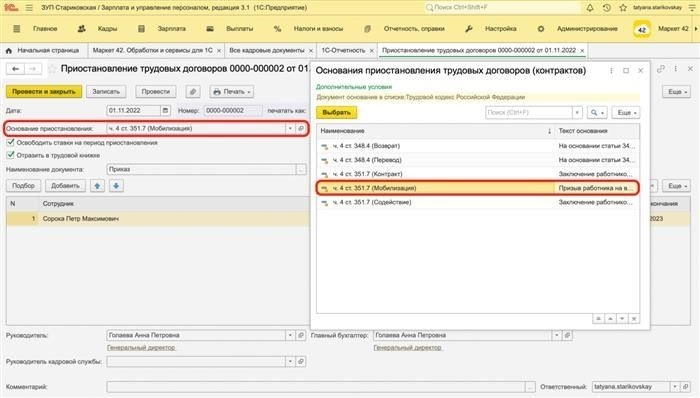Image resolution: width=700 pixels, height=398 pixels.
Task: Jump to list end in dialog
Action: 633,319
